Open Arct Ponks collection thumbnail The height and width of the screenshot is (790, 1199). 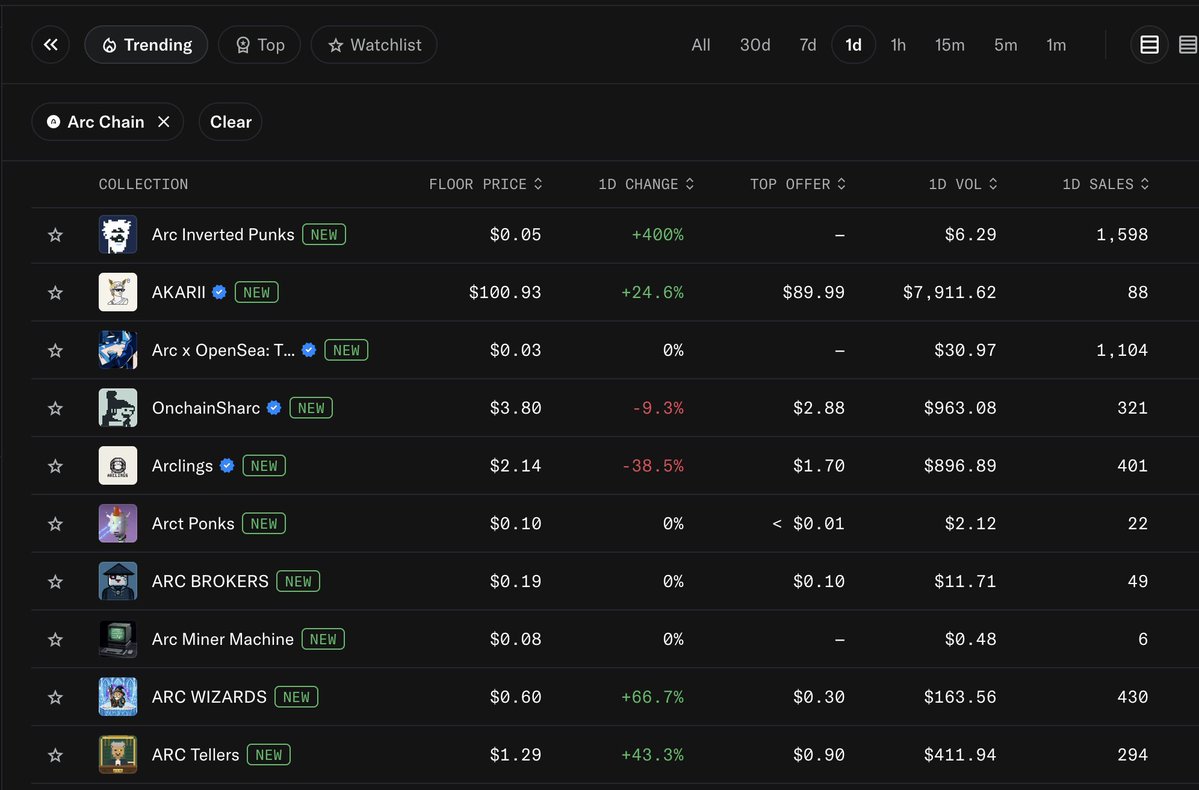pyautogui.click(x=118, y=523)
